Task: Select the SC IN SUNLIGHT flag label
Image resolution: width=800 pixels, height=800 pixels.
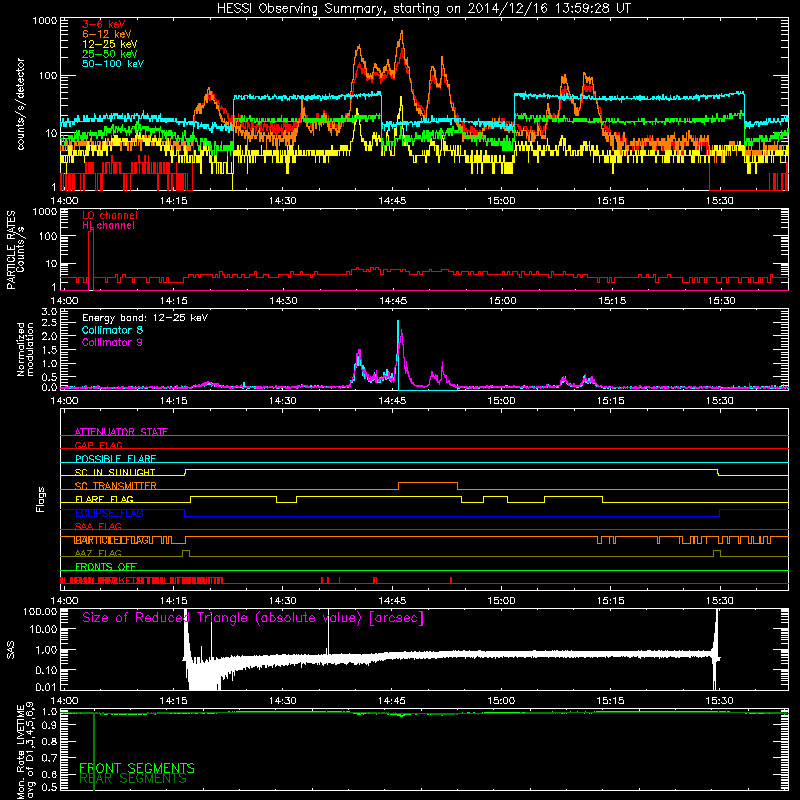Action: point(115,472)
